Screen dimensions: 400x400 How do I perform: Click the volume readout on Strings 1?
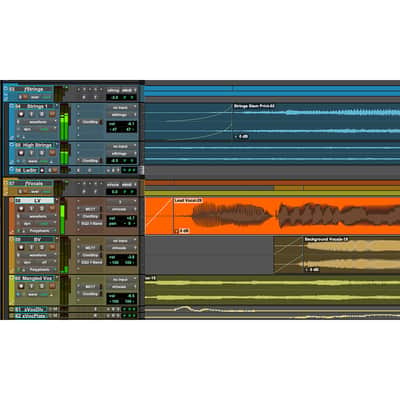tap(122, 124)
